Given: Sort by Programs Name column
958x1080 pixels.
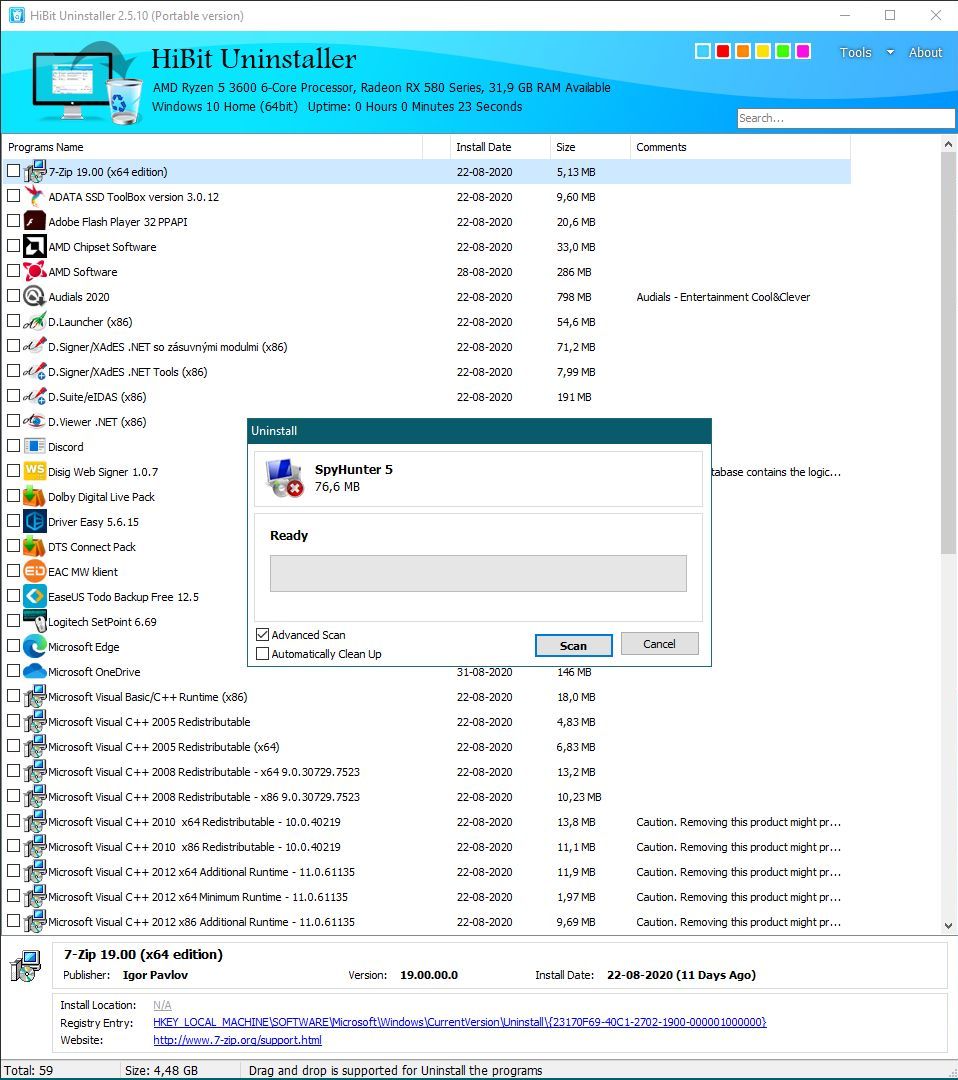Looking at the screenshot, I should point(212,147).
